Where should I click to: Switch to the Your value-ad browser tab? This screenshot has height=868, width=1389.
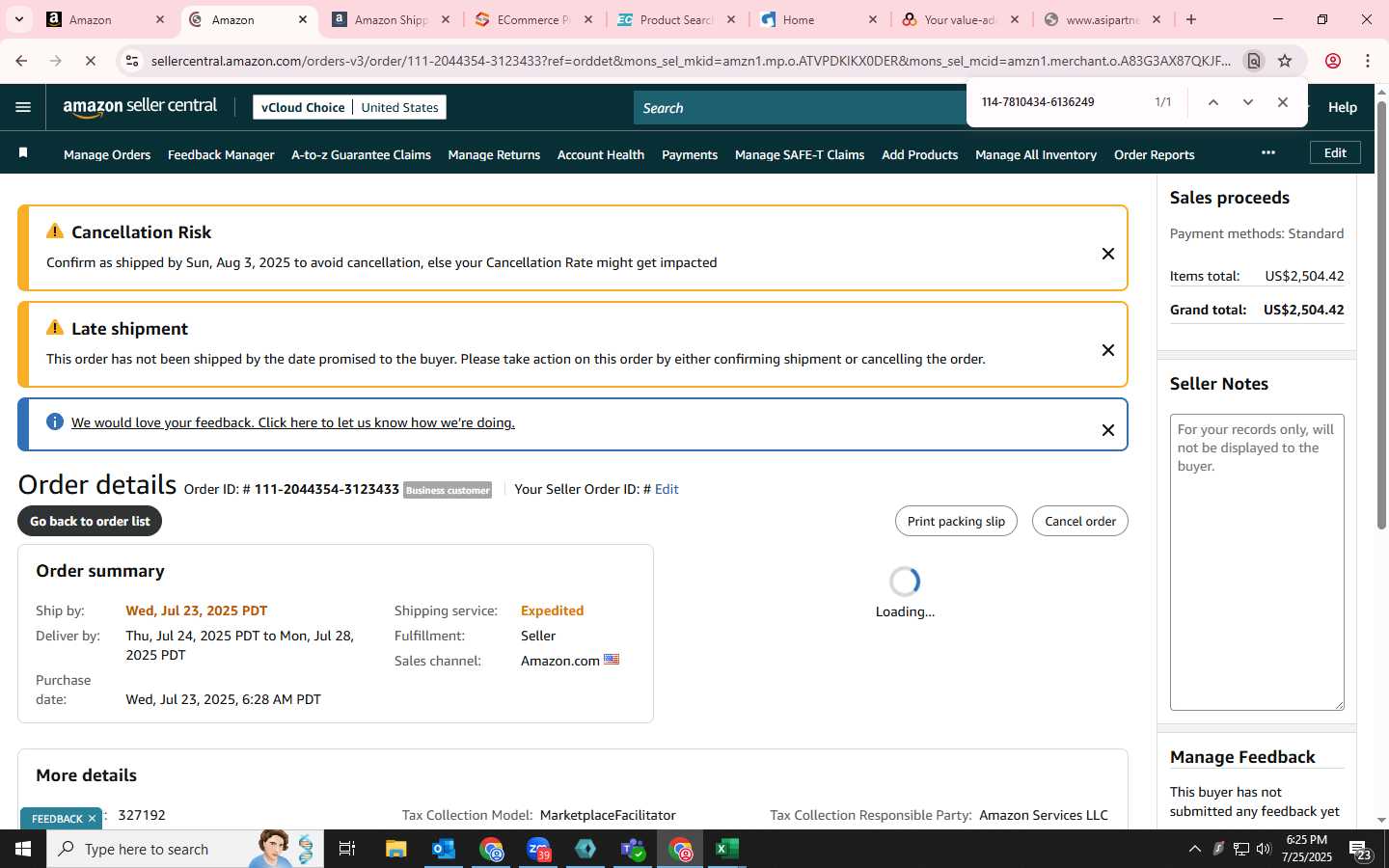point(961,19)
